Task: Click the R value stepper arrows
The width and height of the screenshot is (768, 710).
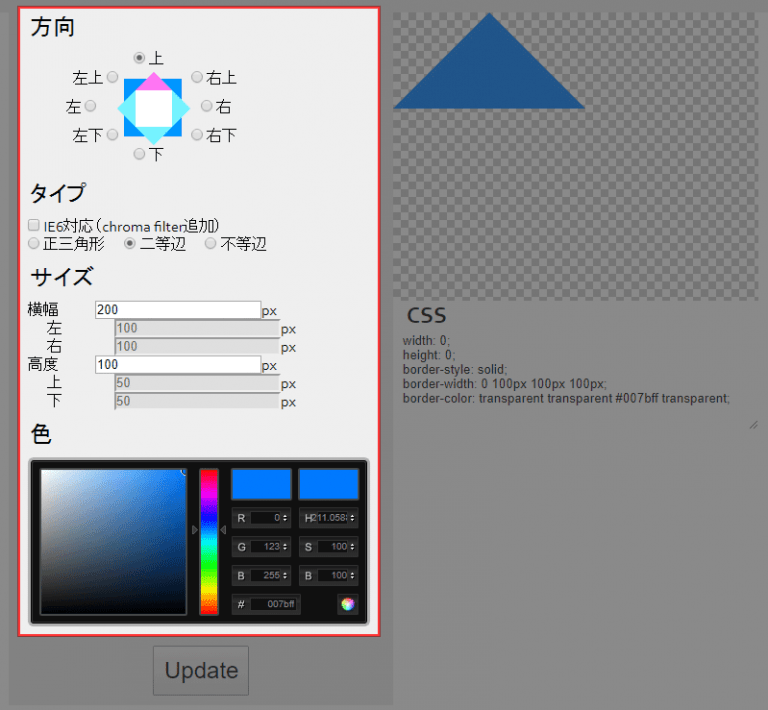Action: click(287, 518)
